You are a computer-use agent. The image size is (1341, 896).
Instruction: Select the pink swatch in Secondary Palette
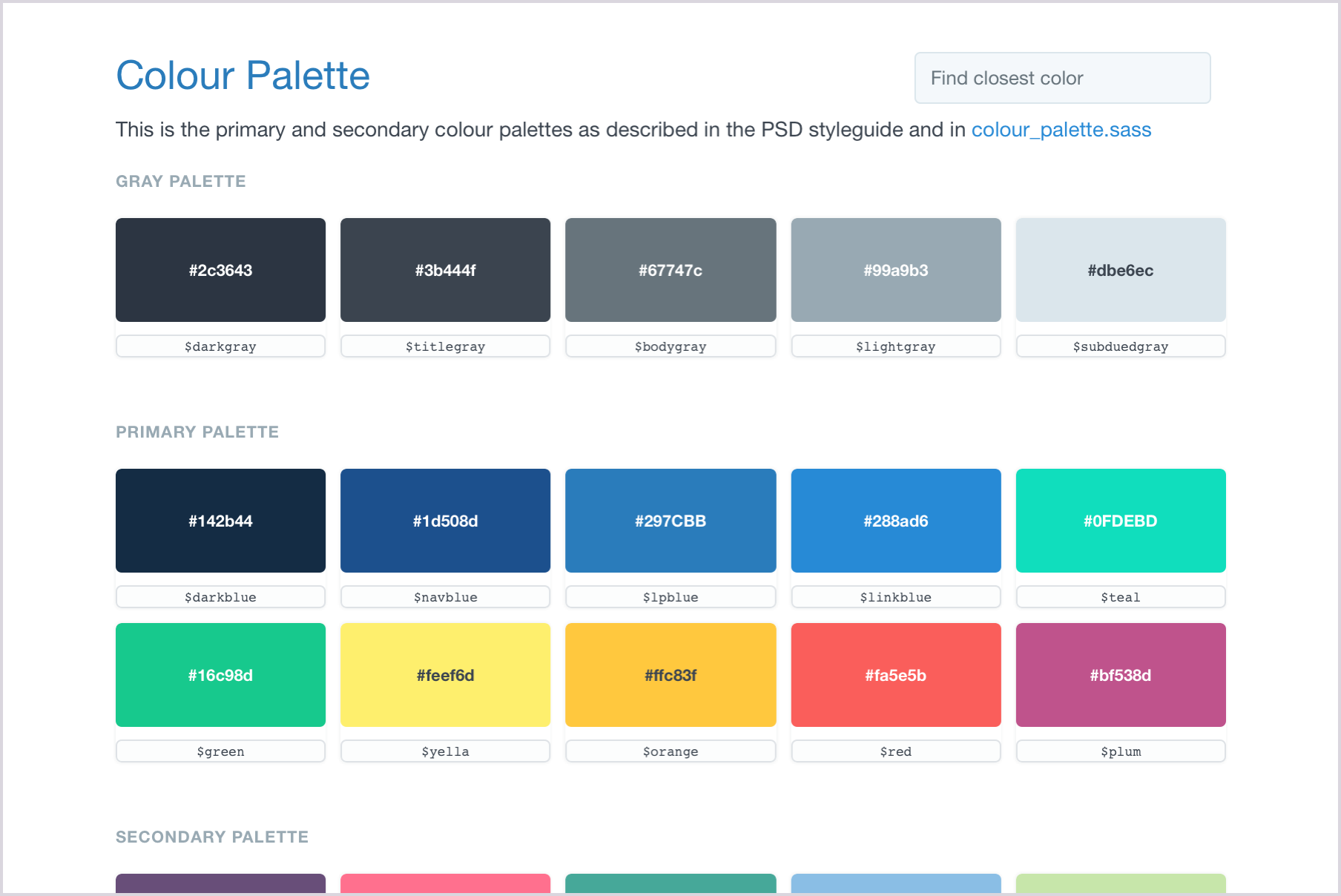[445, 883]
